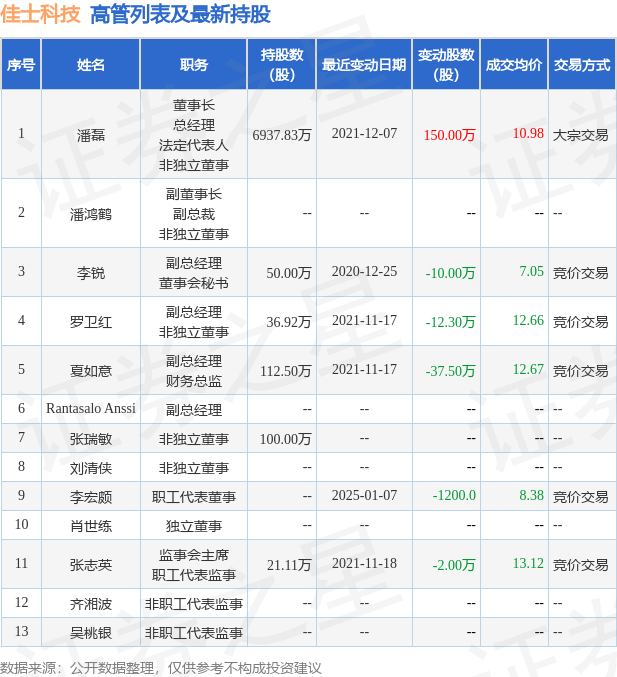Click the name 潘磊
Screen dimensions: 617x677
[x=91, y=135]
